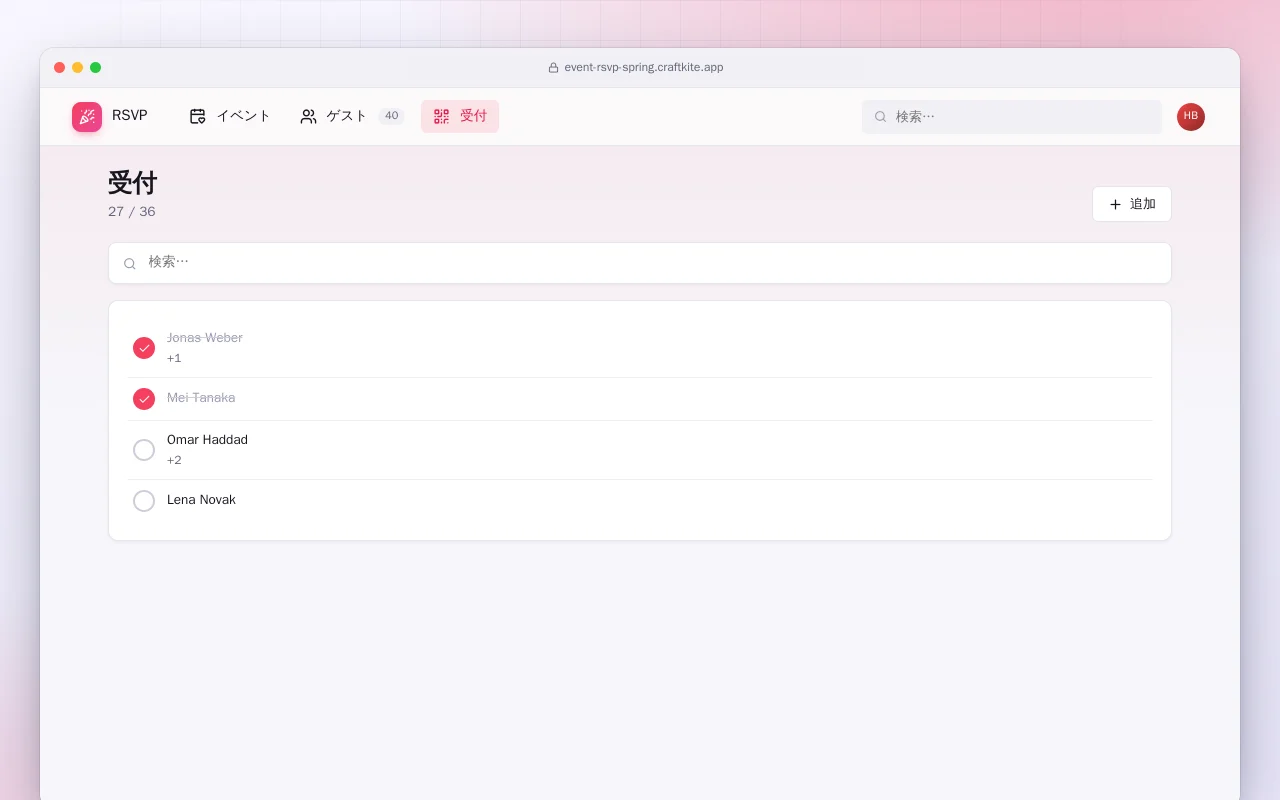Screen dimensions: 1280x800
Task: Uncheck Jonas Weber check-in toggle
Action: pyautogui.click(x=144, y=348)
